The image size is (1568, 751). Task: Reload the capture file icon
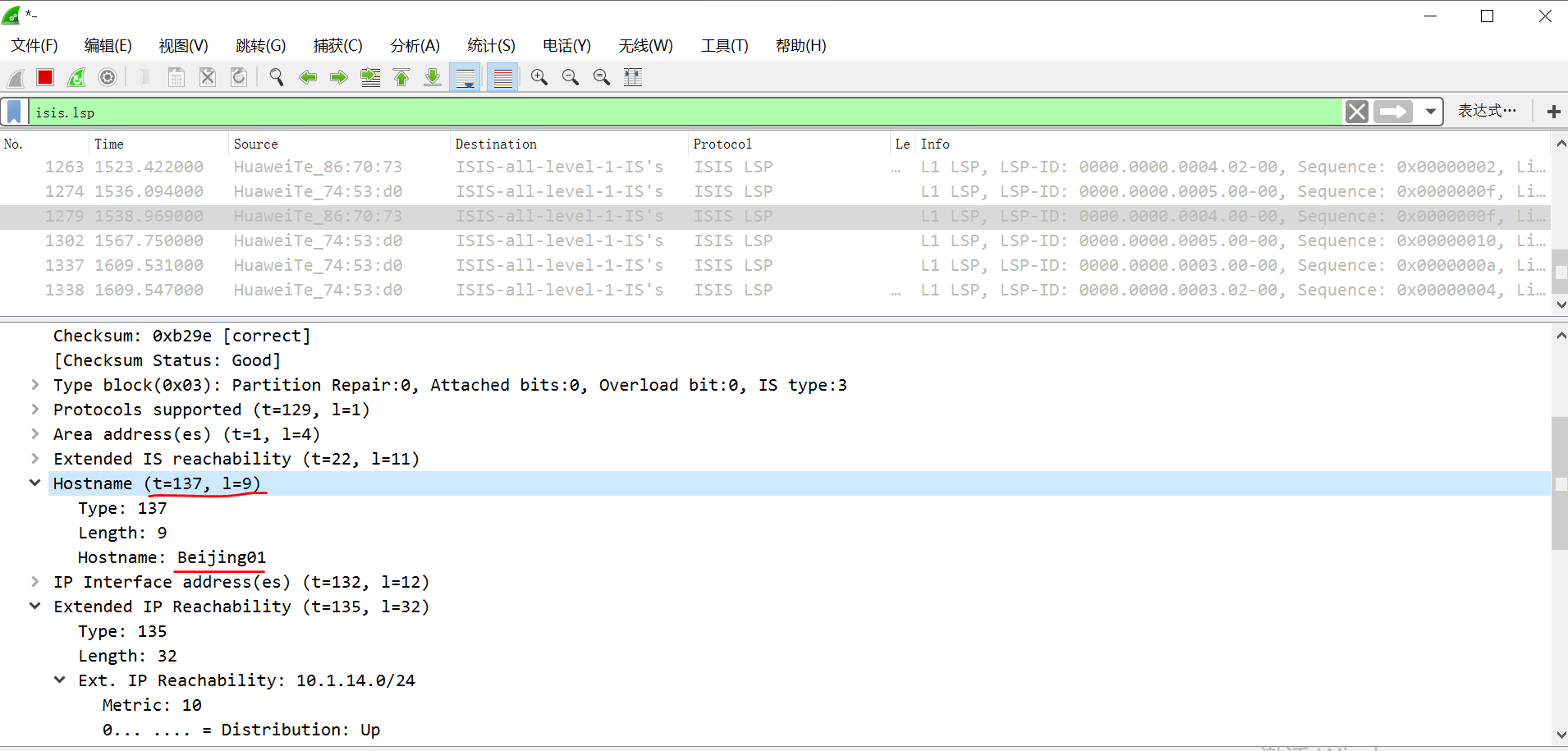[239, 78]
